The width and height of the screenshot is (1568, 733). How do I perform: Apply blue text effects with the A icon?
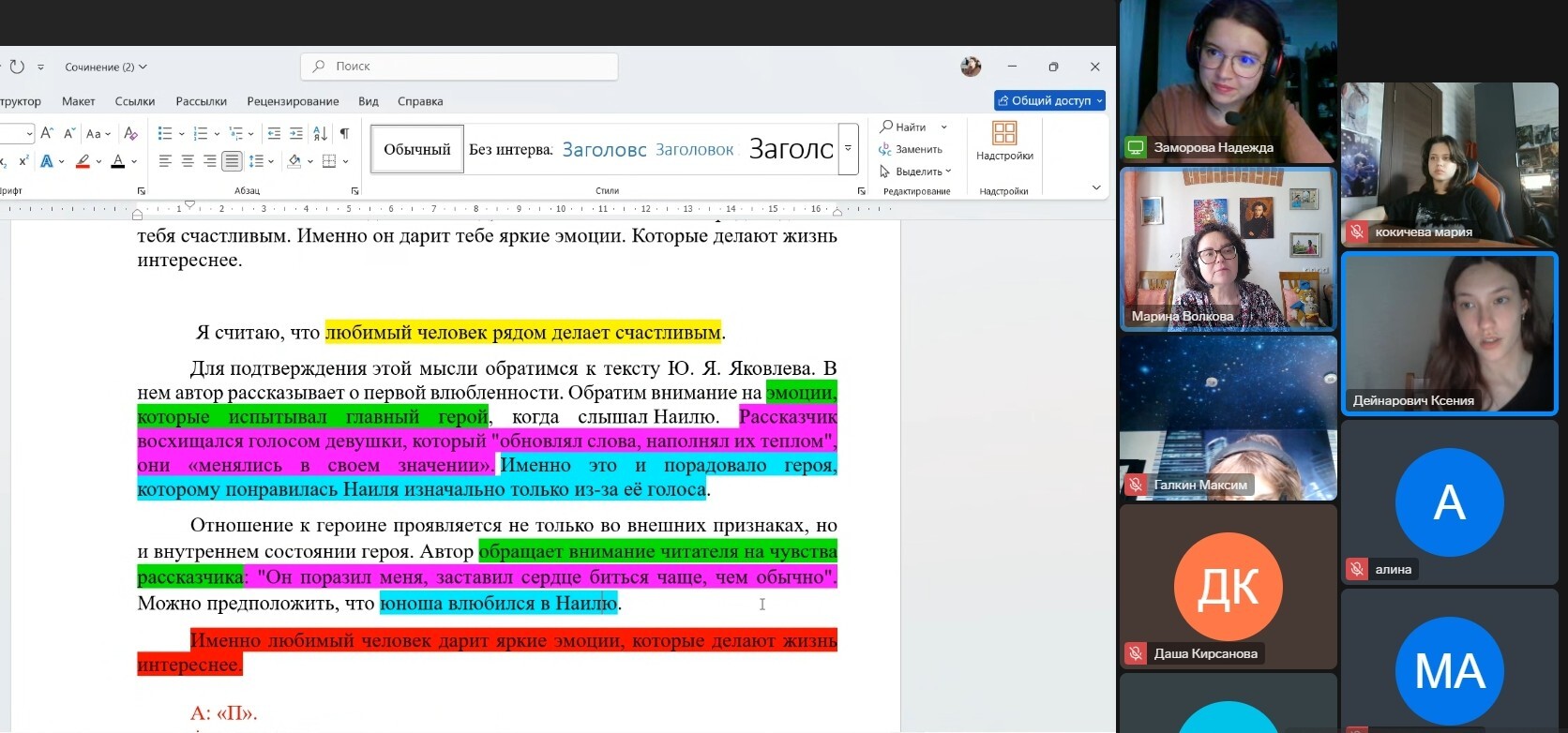coord(47,161)
